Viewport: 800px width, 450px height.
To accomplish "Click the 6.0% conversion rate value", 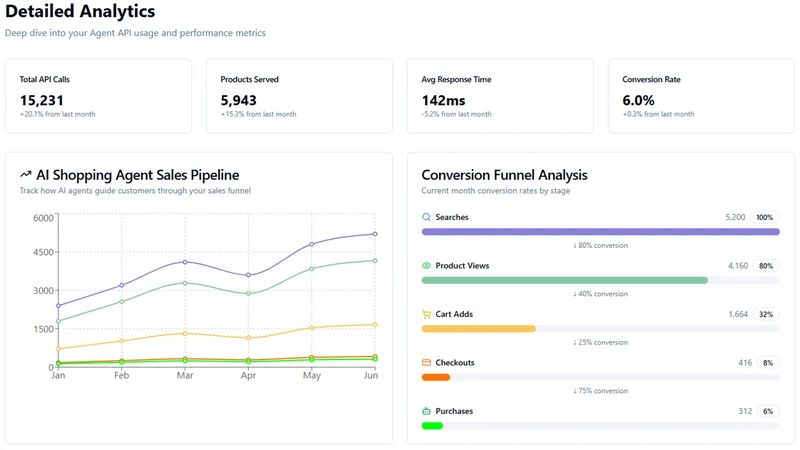I will click(x=638, y=101).
